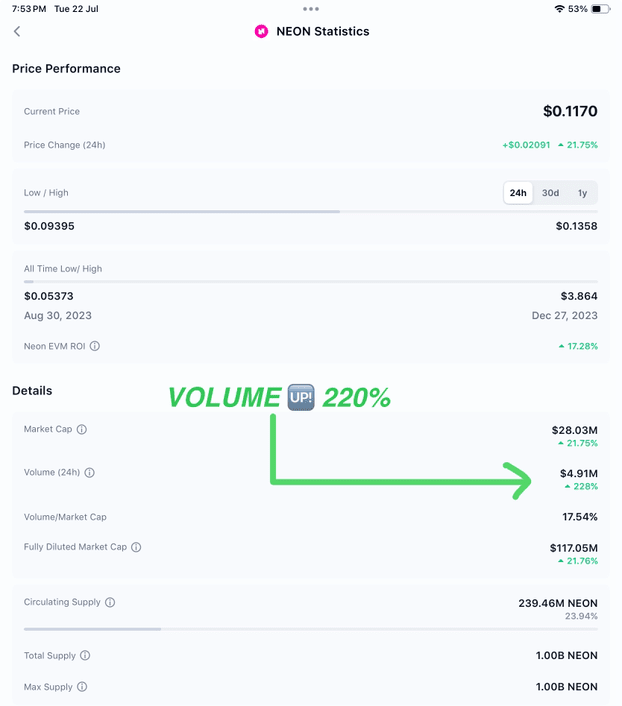This screenshot has height=706, width=622.
Task: Tap the Low / High price range bar
Action: [x=311, y=212]
